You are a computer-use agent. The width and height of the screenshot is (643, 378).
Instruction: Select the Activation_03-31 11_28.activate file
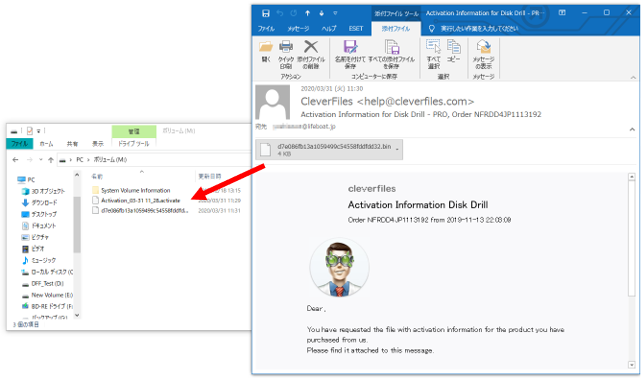[136, 200]
